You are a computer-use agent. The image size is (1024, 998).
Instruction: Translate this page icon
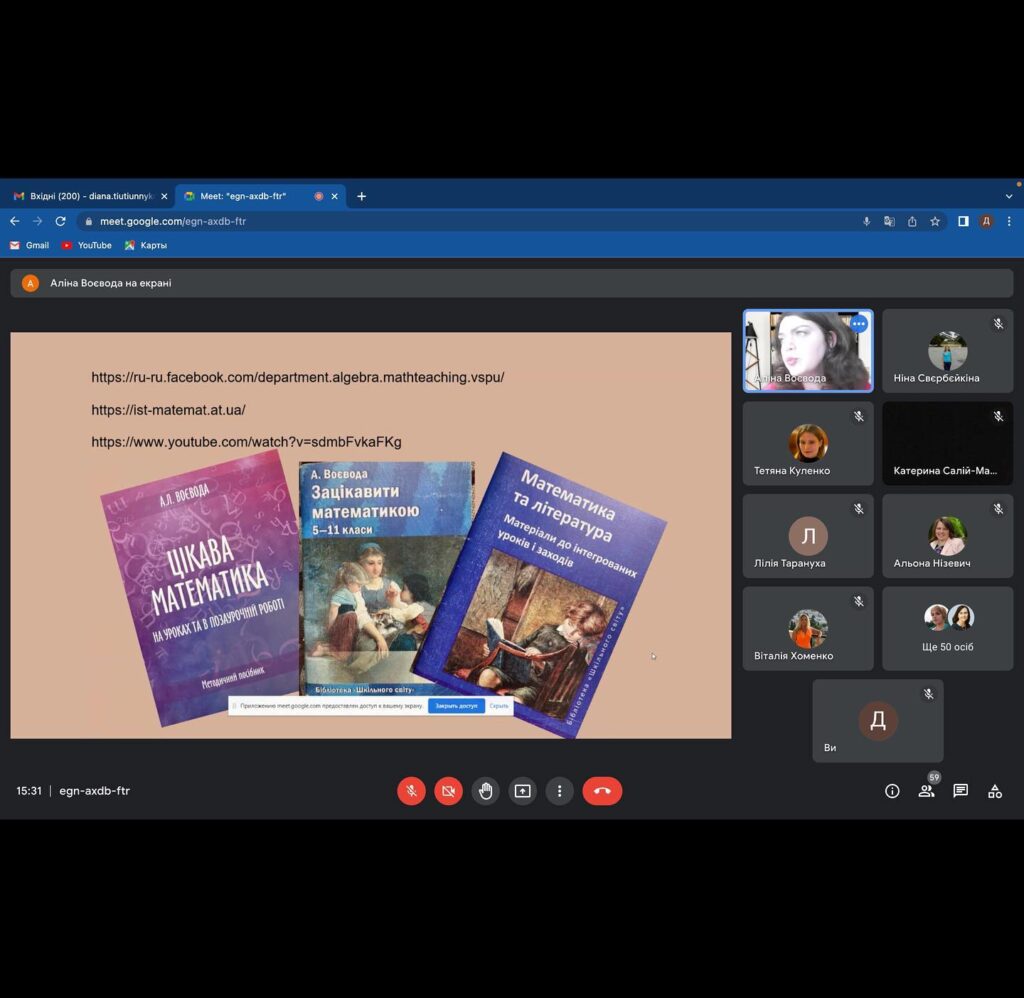[889, 221]
